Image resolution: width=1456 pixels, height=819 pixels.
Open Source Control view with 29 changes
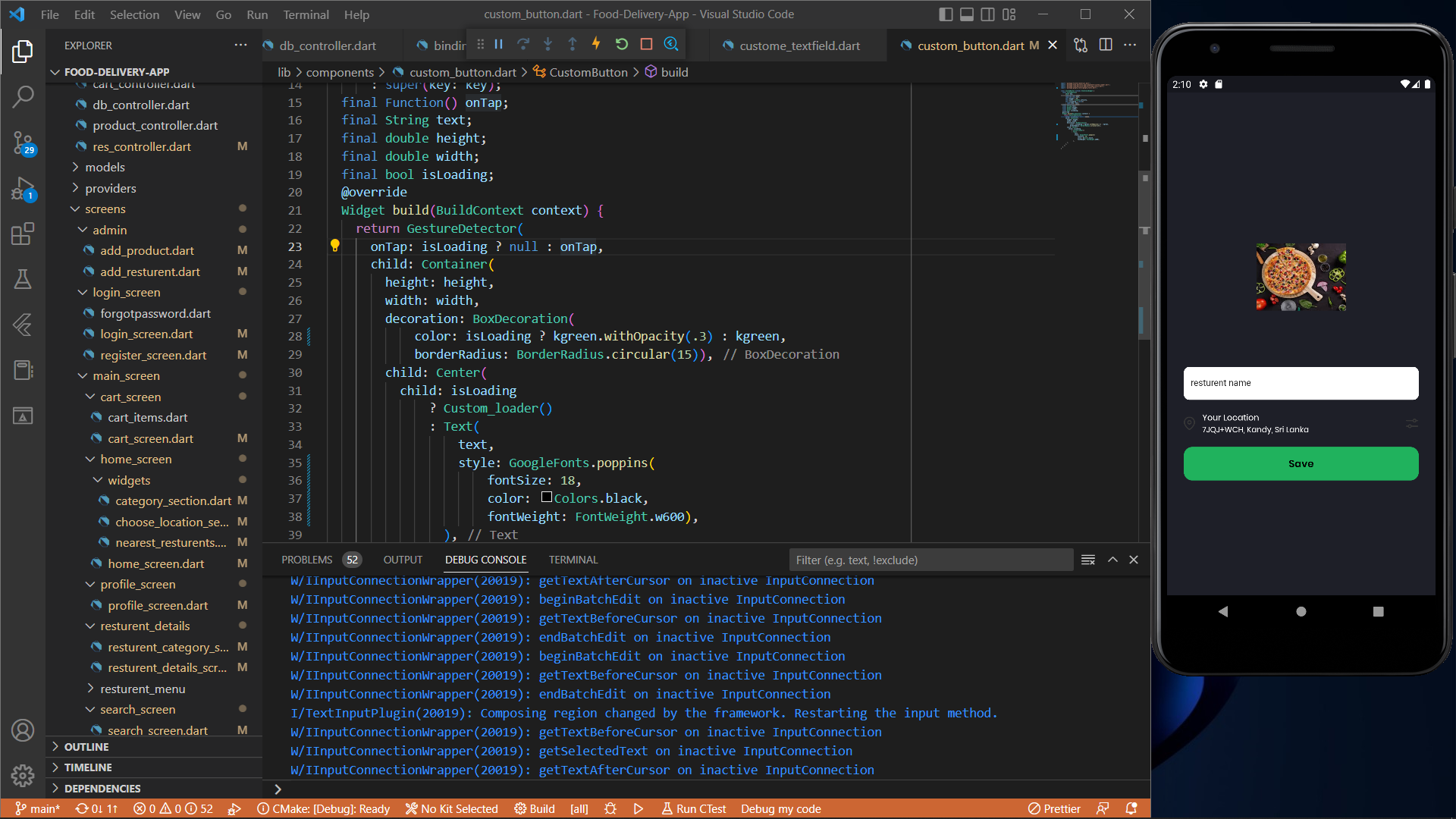point(23,142)
